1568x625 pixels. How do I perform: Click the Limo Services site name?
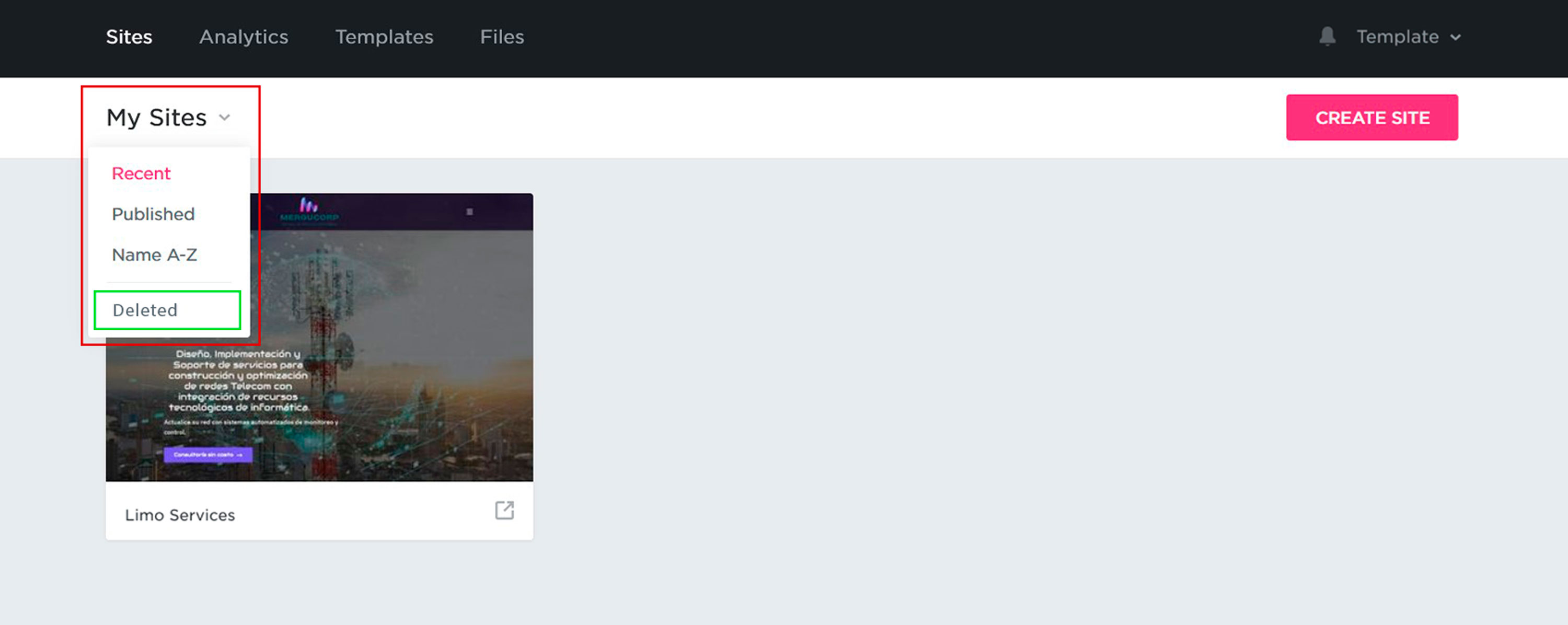tap(180, 515)
